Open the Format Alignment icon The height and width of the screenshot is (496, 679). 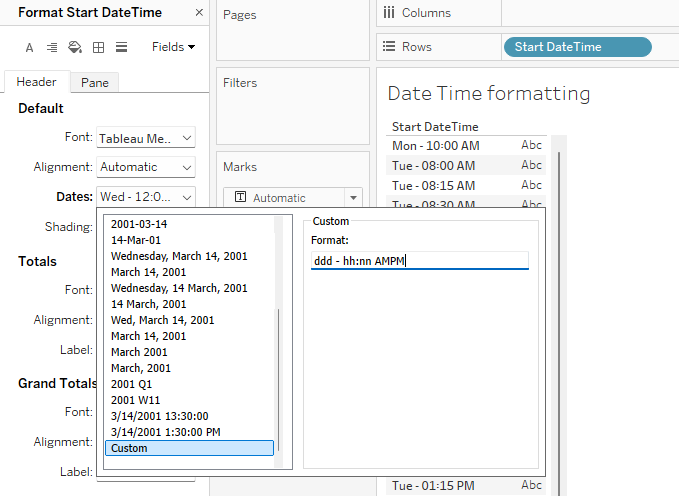click(x=52, y=47)
